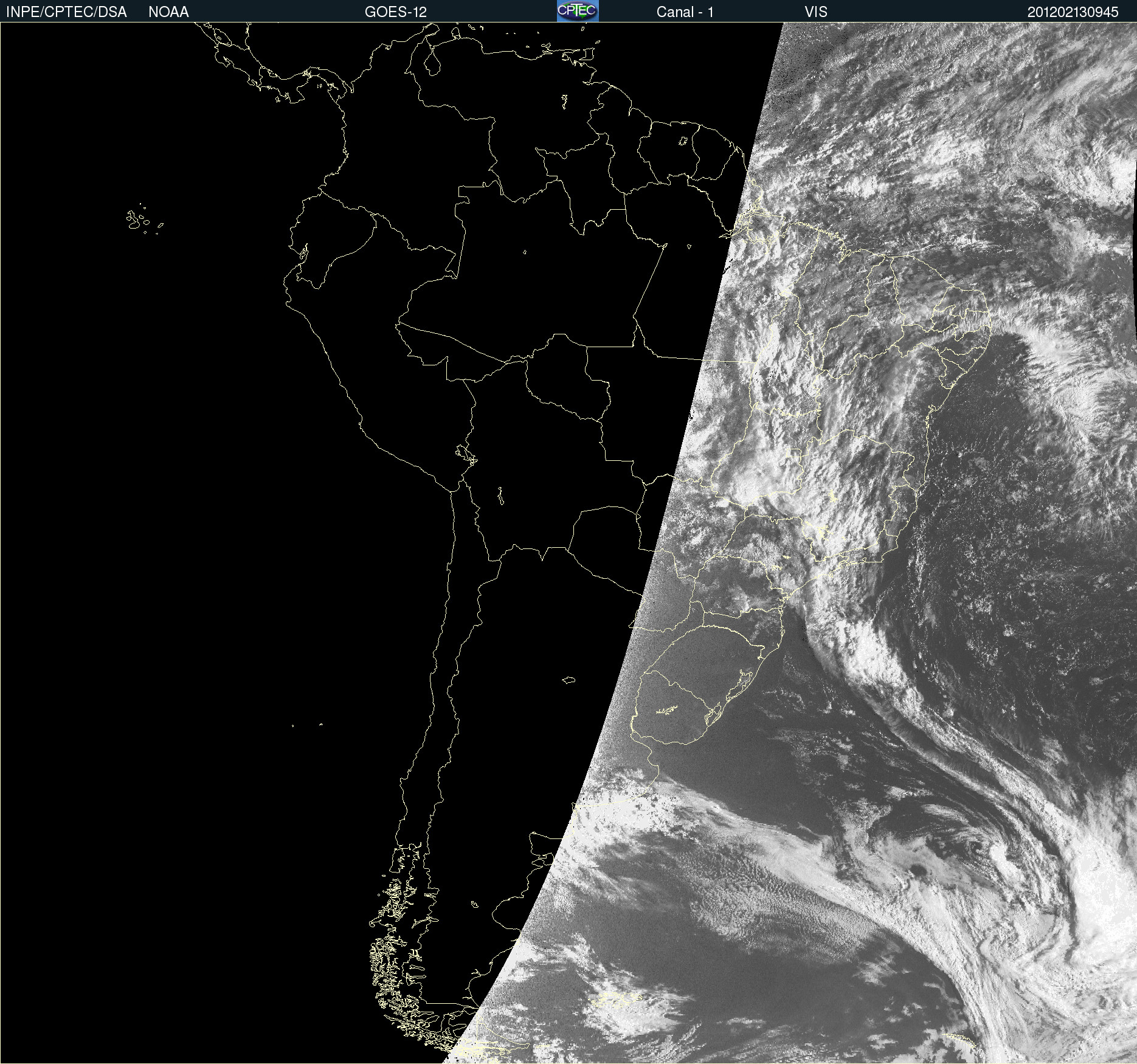The image size is (1137, 1064).
Task: Click the CPTEC logo in the header
Action: (578, 11)
